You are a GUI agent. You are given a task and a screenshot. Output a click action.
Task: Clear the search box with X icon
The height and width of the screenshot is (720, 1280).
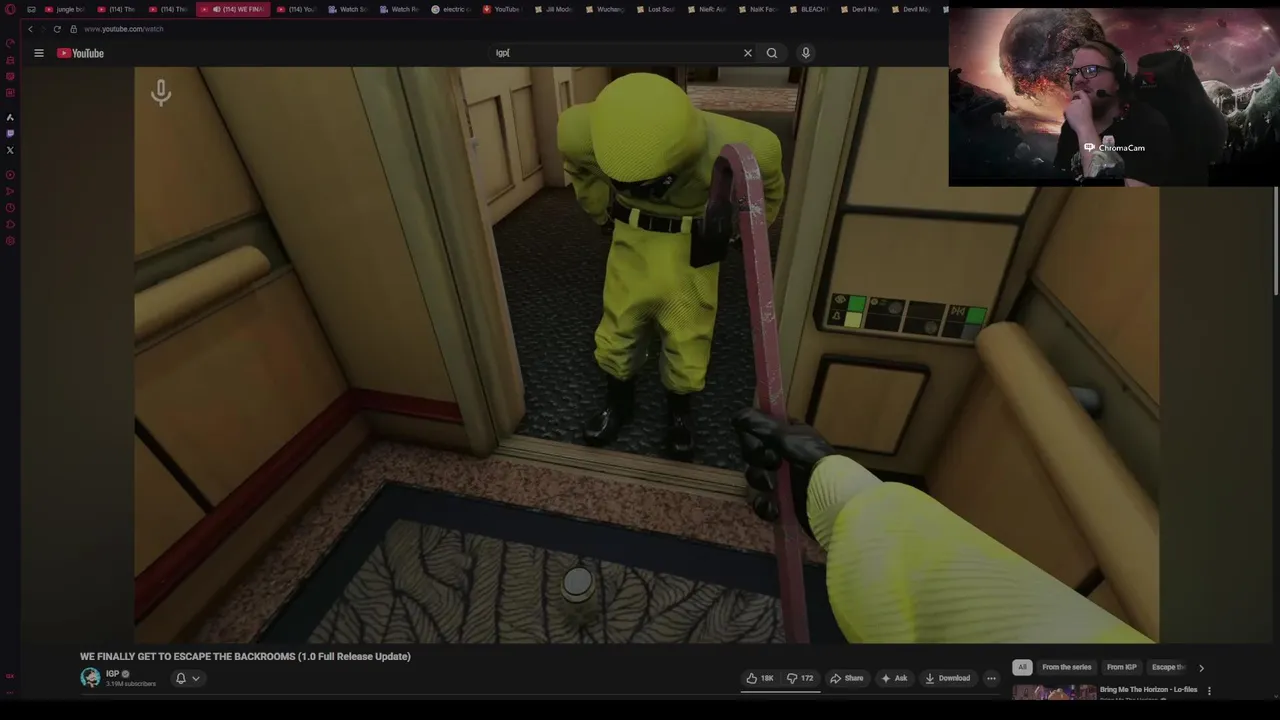(747, 53)
